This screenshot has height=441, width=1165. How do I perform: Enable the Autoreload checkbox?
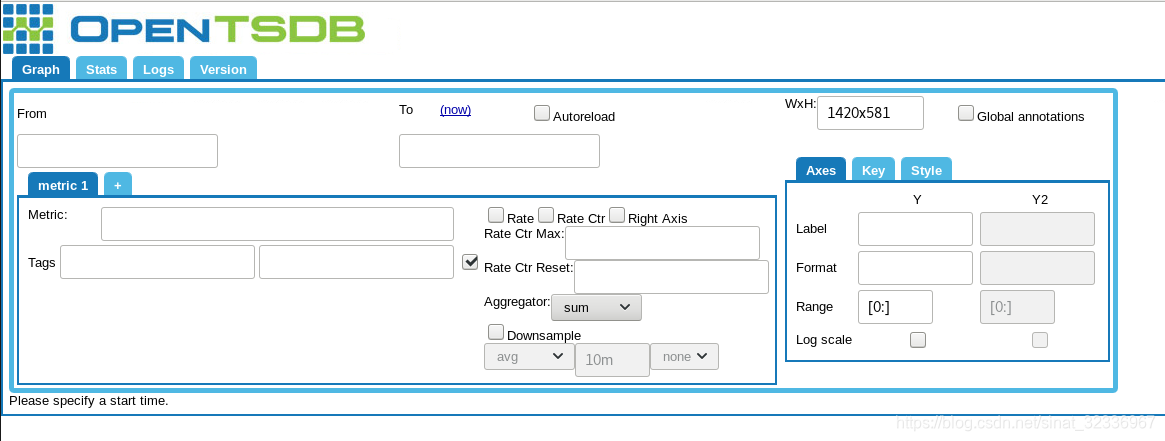542,114
